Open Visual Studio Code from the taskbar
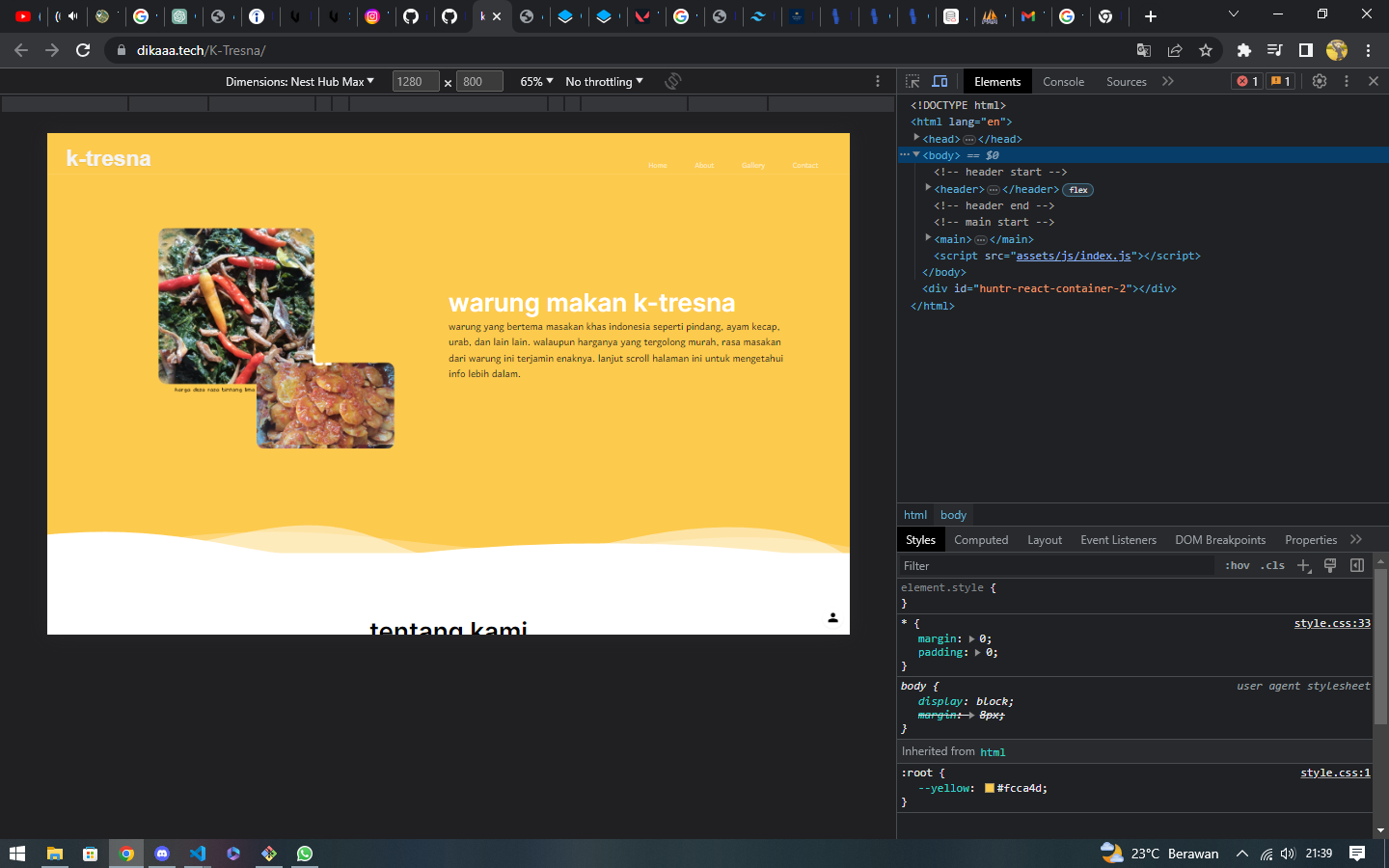Viewport: 1389px width, 868px height. [198, 854]
